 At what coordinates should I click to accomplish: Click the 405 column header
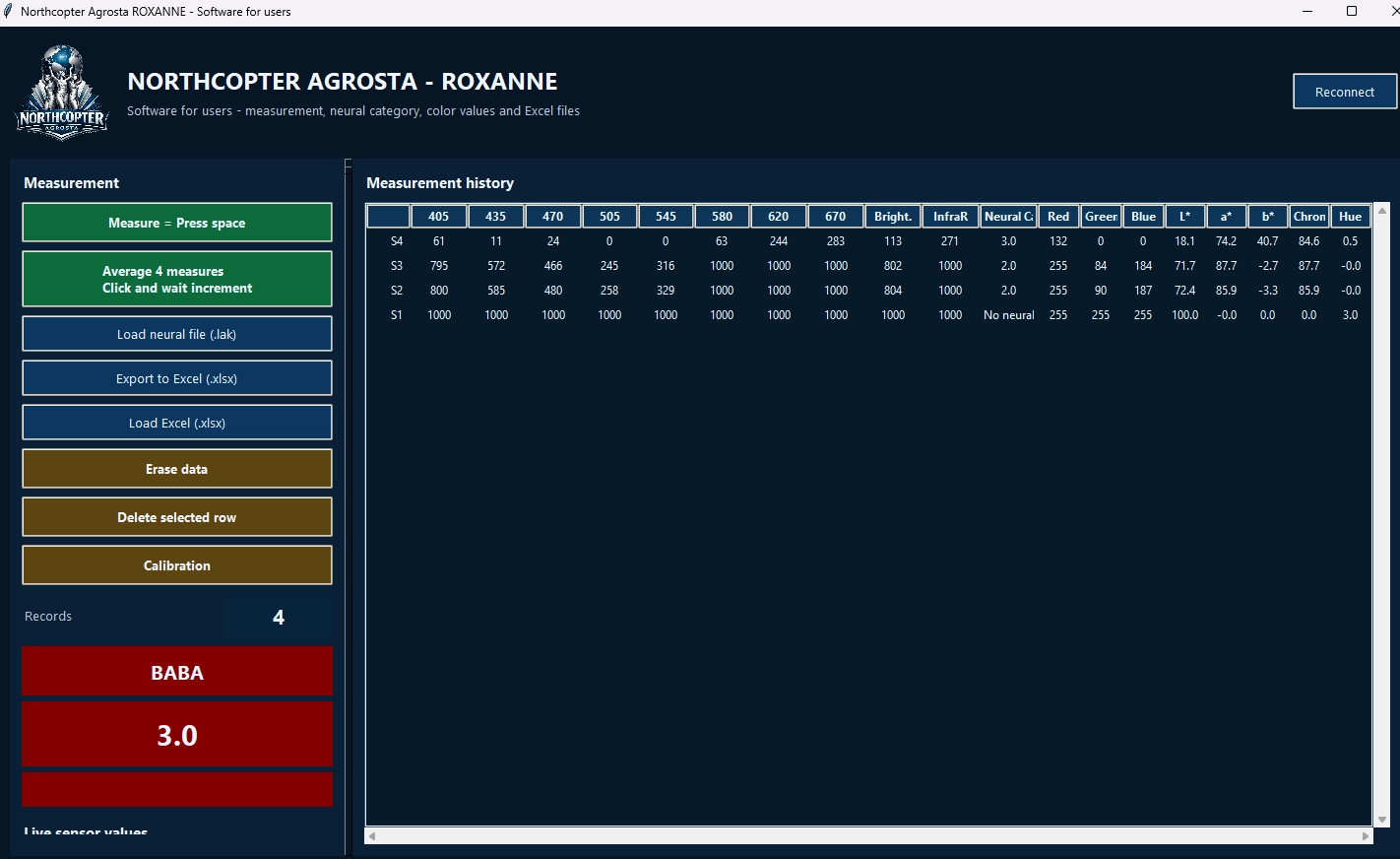point(439,217)
